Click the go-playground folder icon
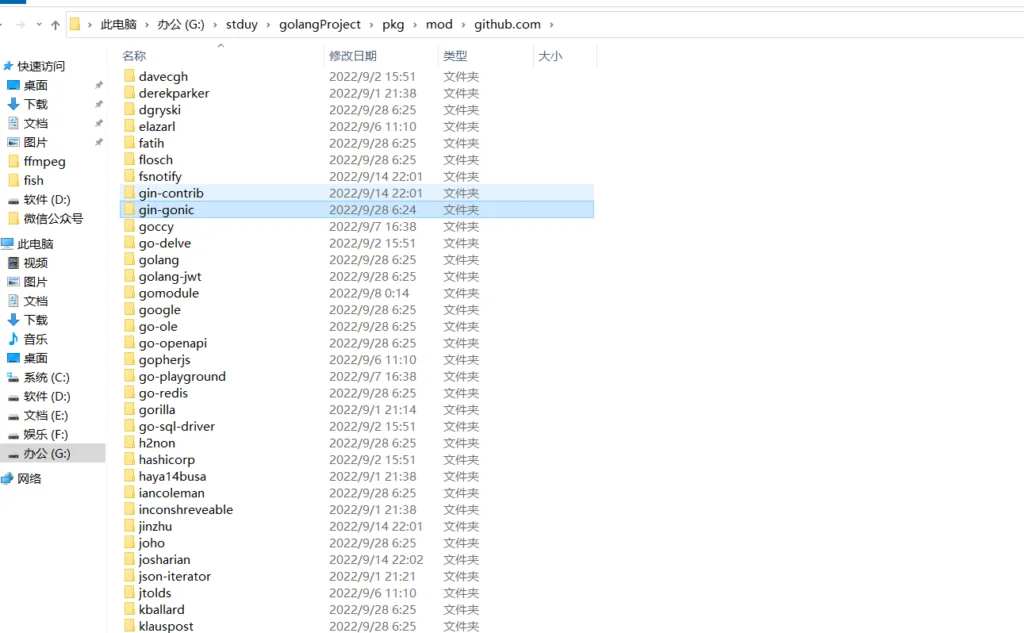 pyautogui.click(x=129, y=376)
